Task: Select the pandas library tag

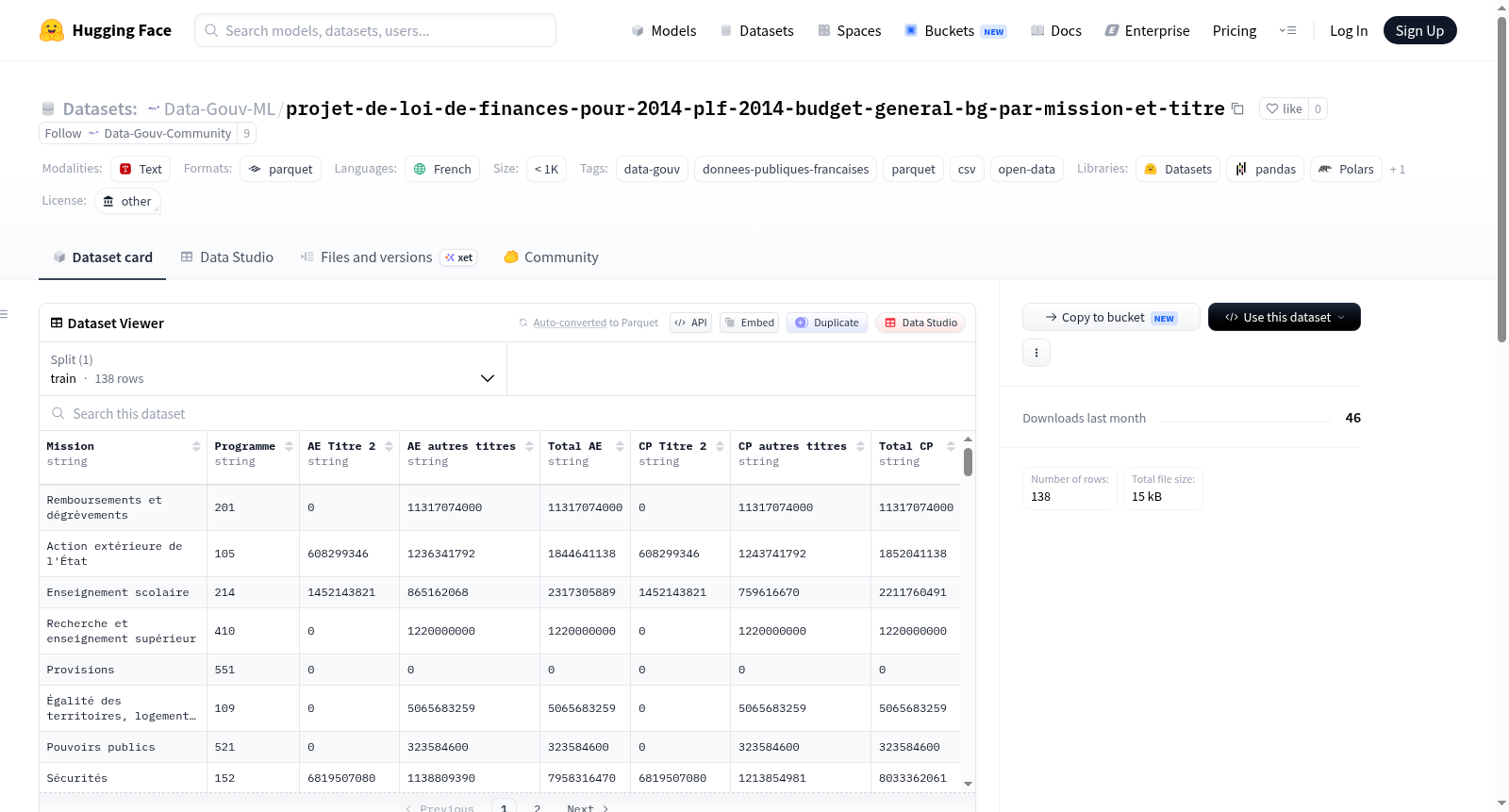Action: point(1266,169)
